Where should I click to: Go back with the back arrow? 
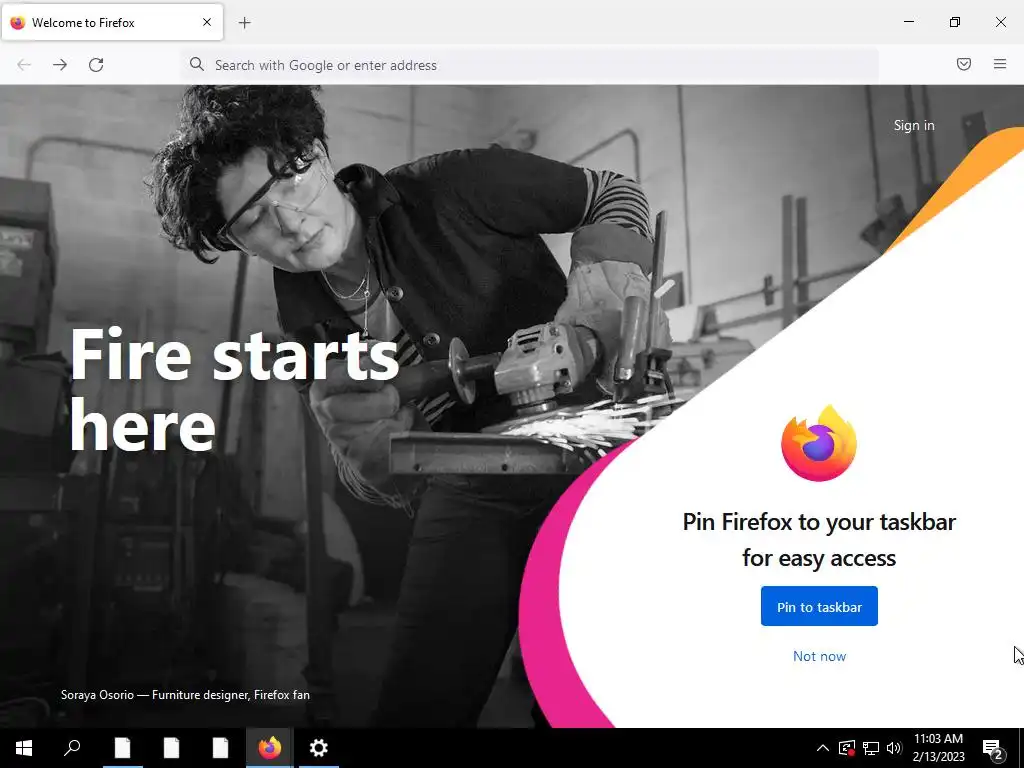pos(24,65)
